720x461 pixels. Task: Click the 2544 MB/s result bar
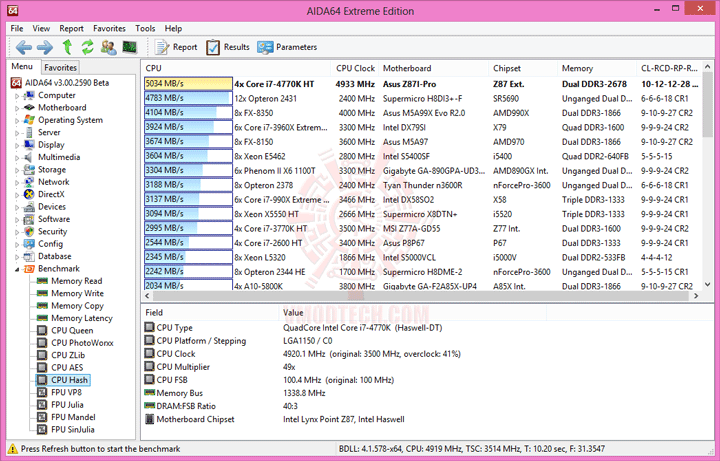188,242
